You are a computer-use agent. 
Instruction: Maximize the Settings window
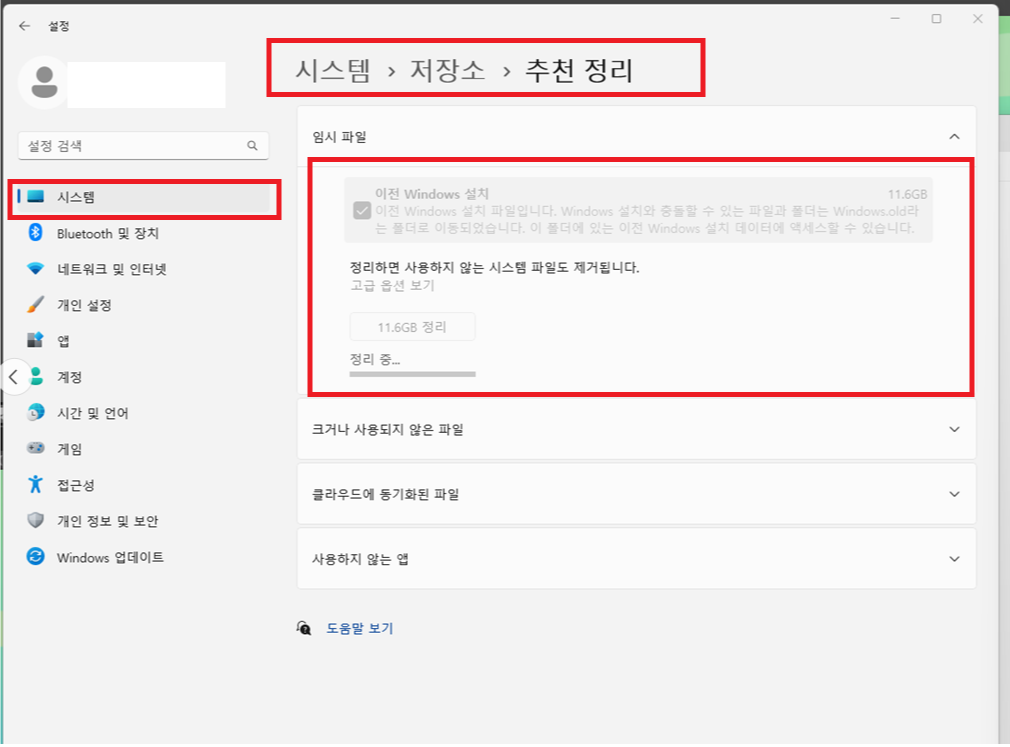point(937,19)
